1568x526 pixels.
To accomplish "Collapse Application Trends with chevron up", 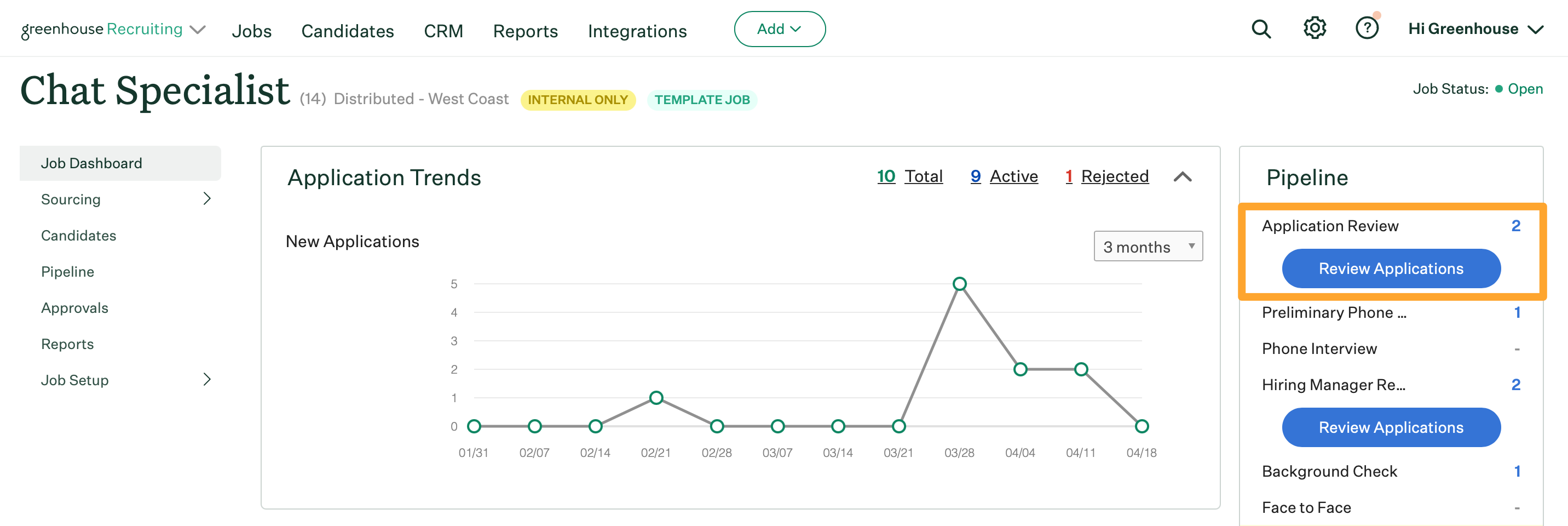I will 1182,177.
